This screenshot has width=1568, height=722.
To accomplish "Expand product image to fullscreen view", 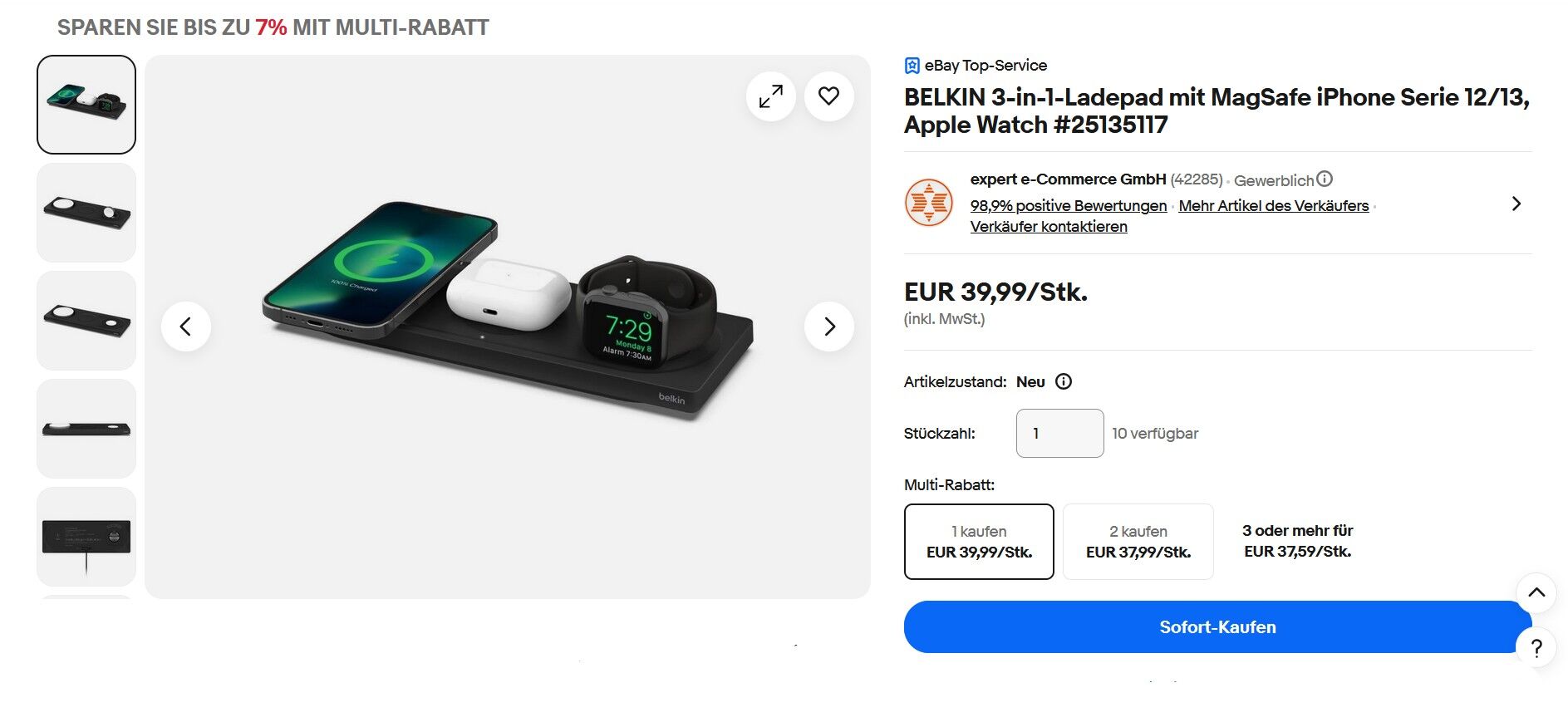I will [x=770, y=96].
